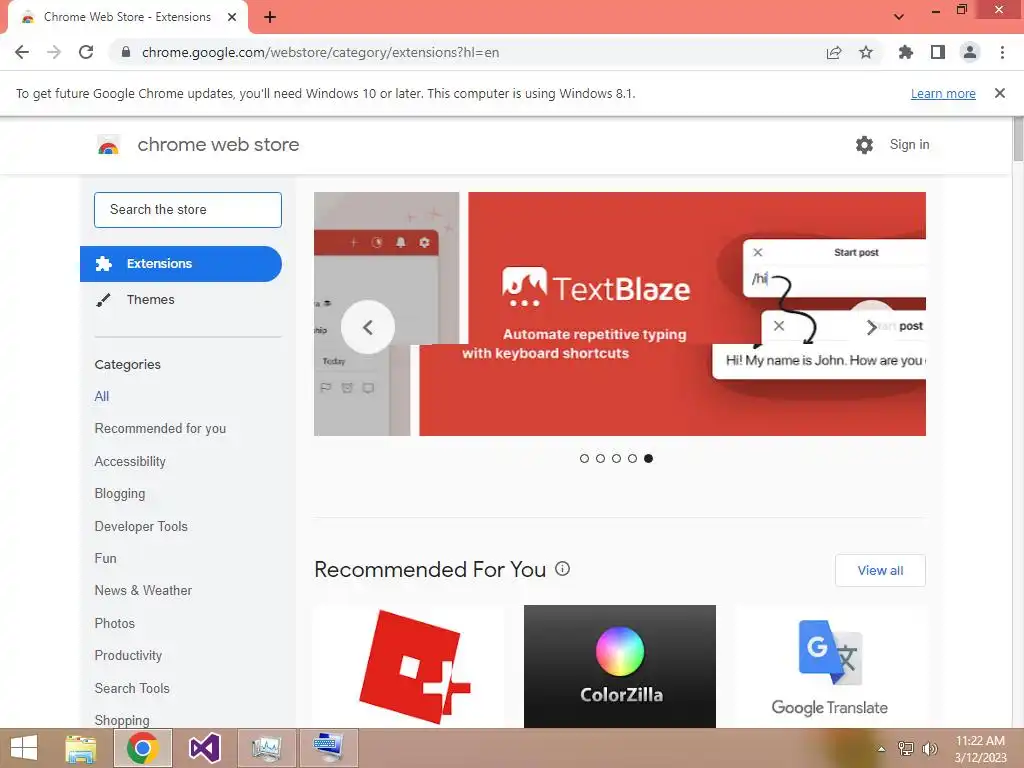Select first carousel dot
Screen dimensions: 1024x768
coord(584,458)
